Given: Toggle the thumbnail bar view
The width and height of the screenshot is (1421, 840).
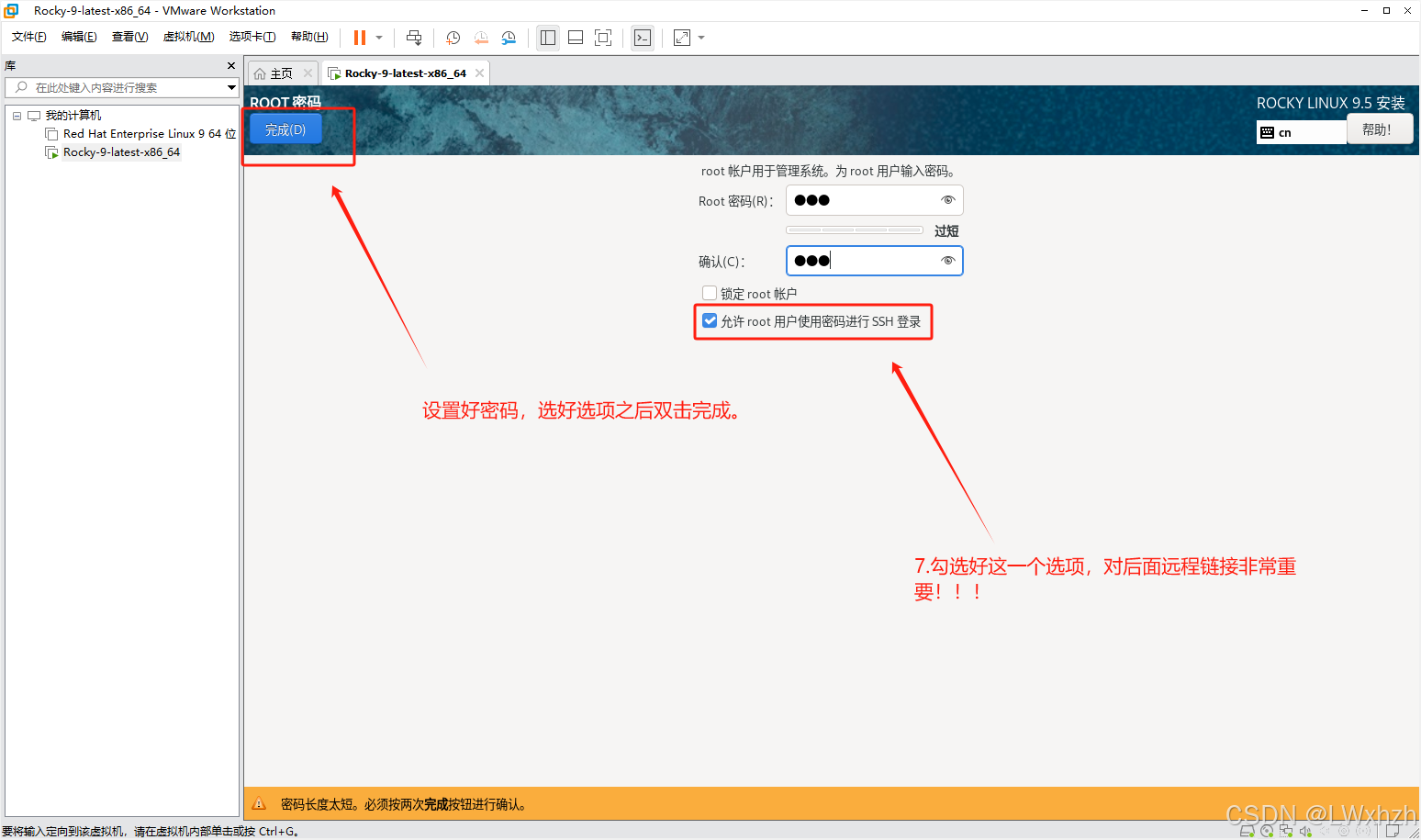Looking at the screenshot, I should pos(576,38).
